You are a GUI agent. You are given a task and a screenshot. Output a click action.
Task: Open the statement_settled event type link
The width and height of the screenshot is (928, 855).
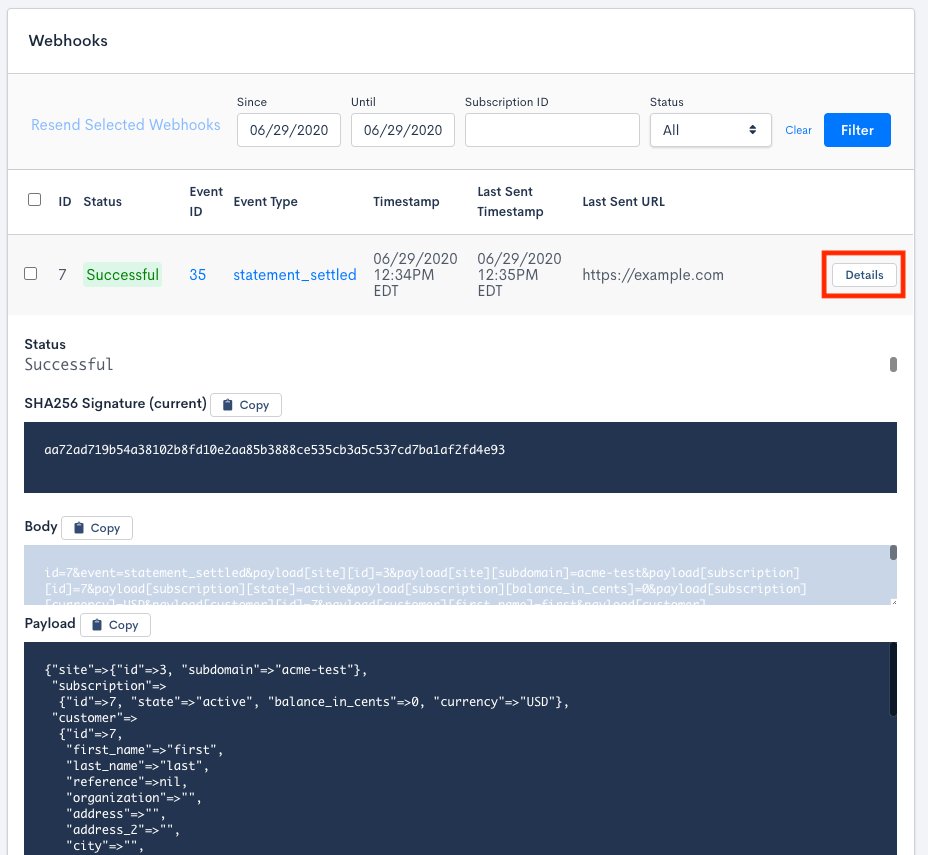[x=295, y=275]
